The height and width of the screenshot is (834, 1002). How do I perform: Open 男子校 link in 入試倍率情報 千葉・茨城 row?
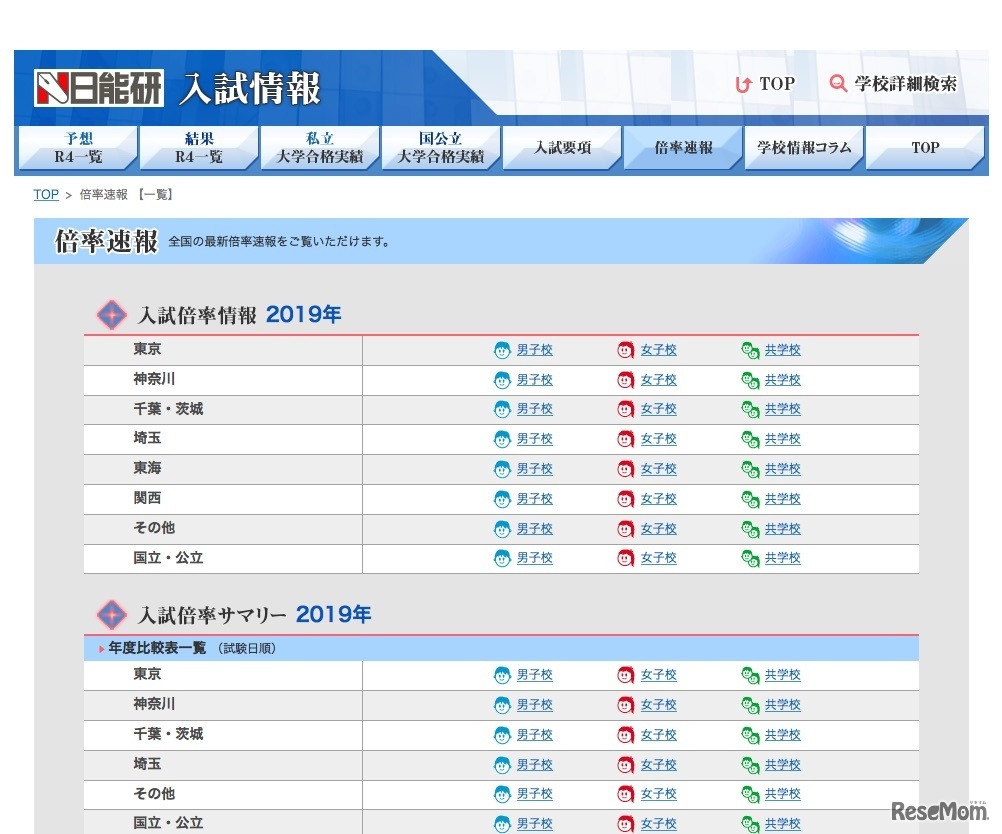pos(534,409)
